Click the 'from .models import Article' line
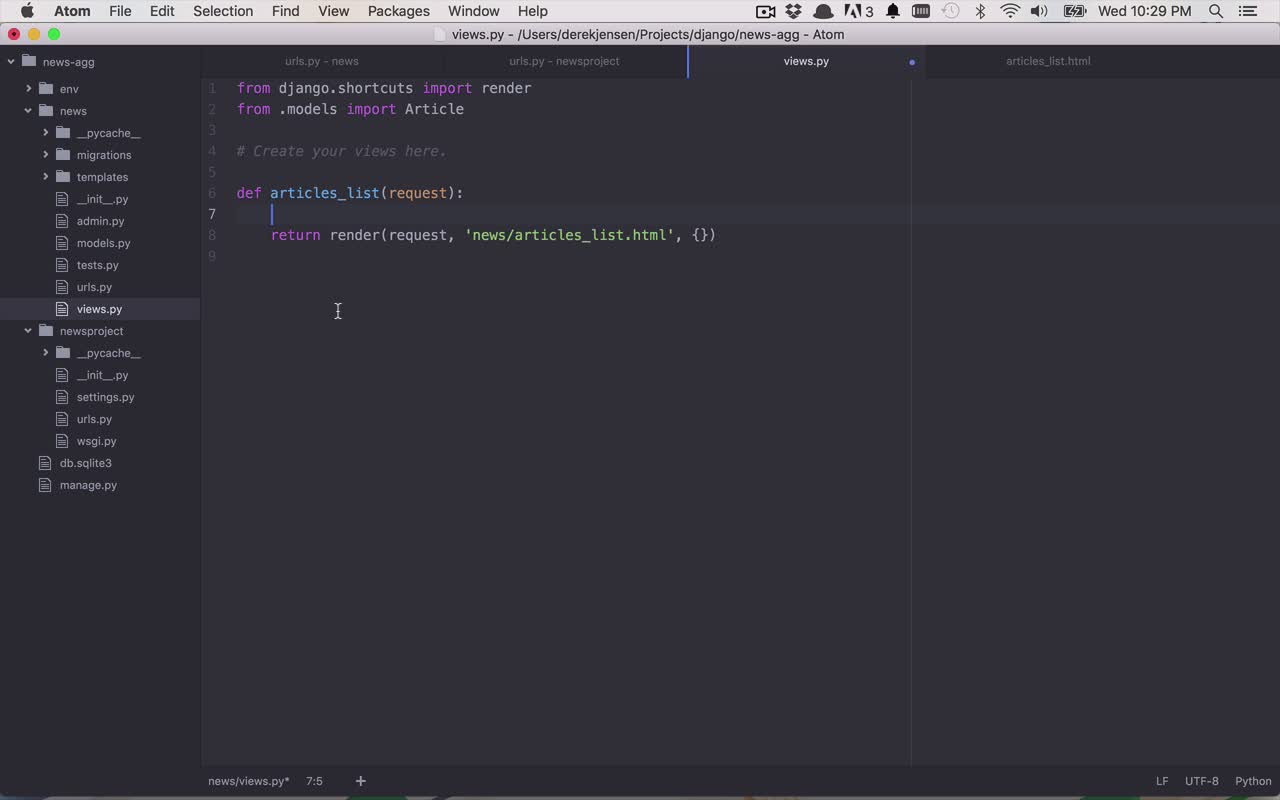The width and height of the screenshot is (1280, 800). (350, 109)
